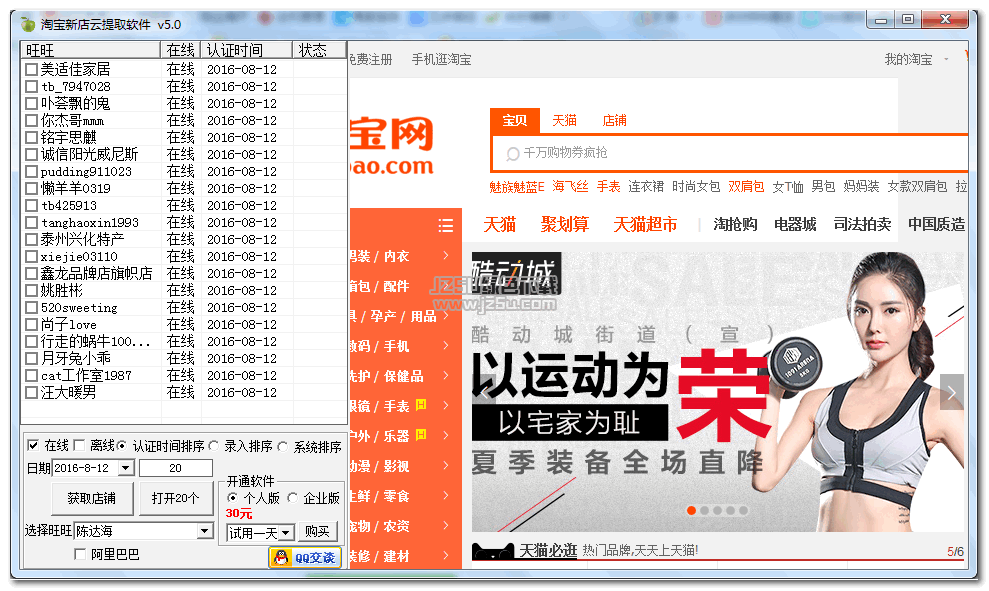Click the 电器城 navigation item
This screenshot has height=591, width=989.
tap(795, 225)
